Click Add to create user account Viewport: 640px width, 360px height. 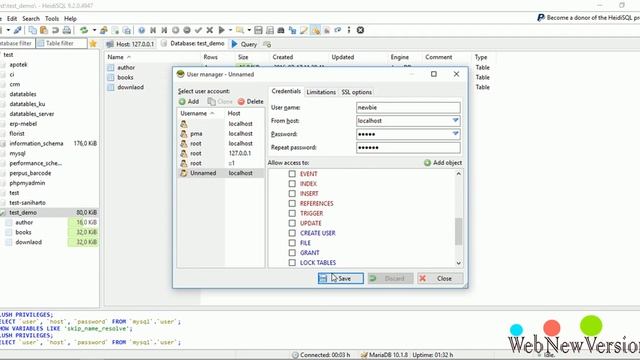click(189, 102)
